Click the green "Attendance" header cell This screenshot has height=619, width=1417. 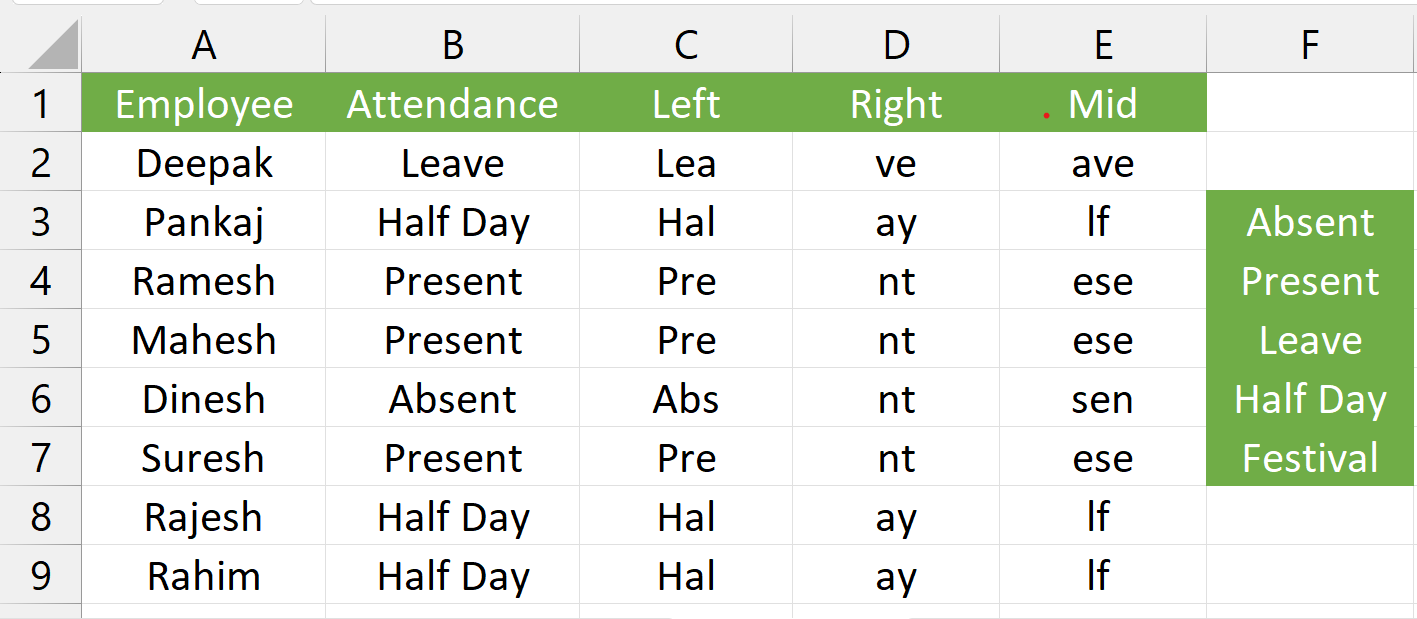click(452, 104)
